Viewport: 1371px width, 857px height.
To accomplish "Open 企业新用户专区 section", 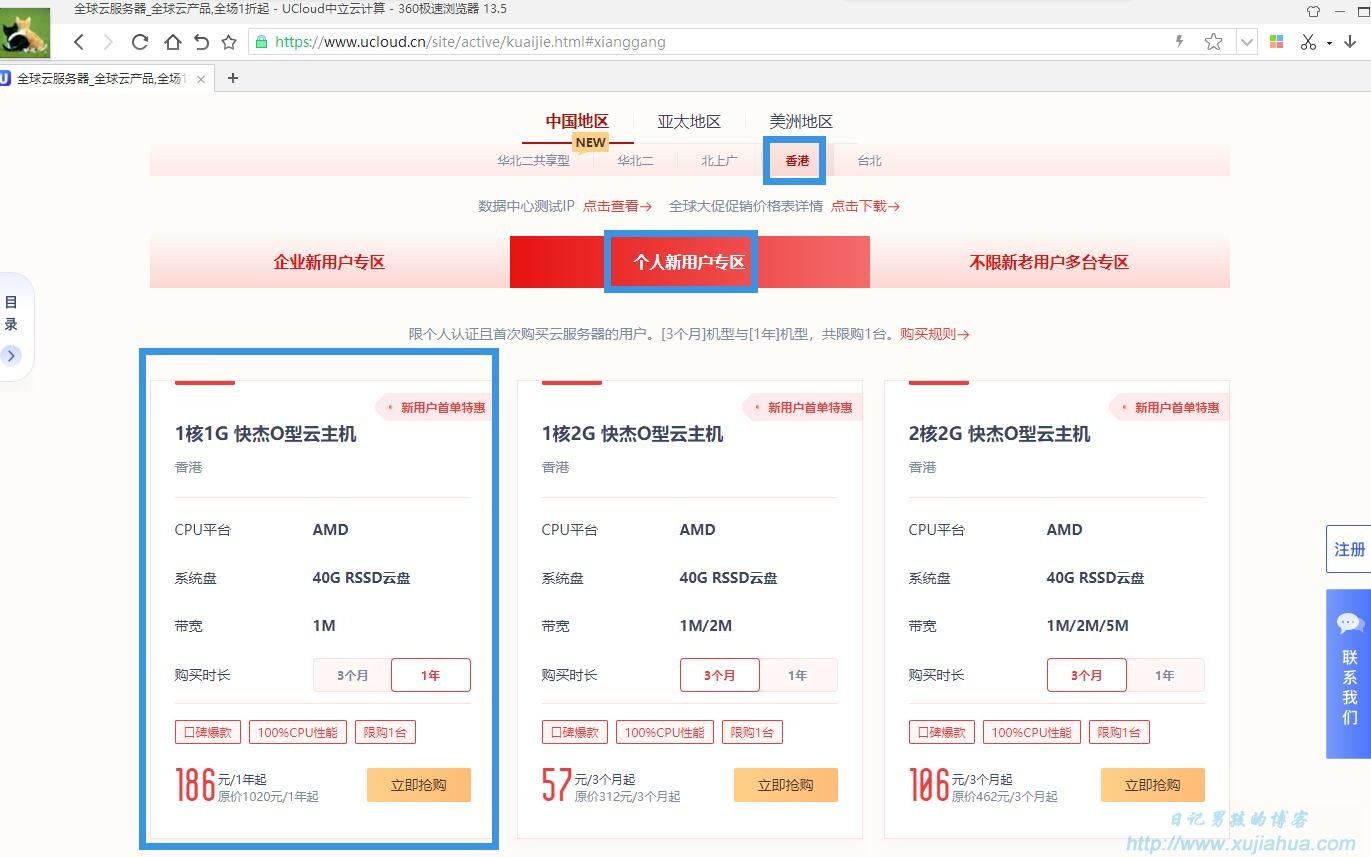I will [329, 262].
